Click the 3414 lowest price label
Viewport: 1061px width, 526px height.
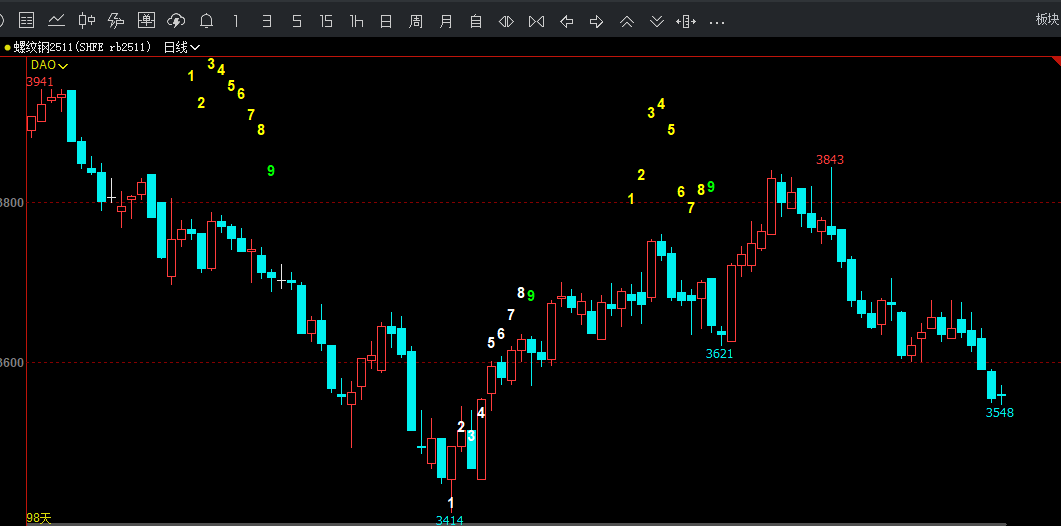(449, 520)
